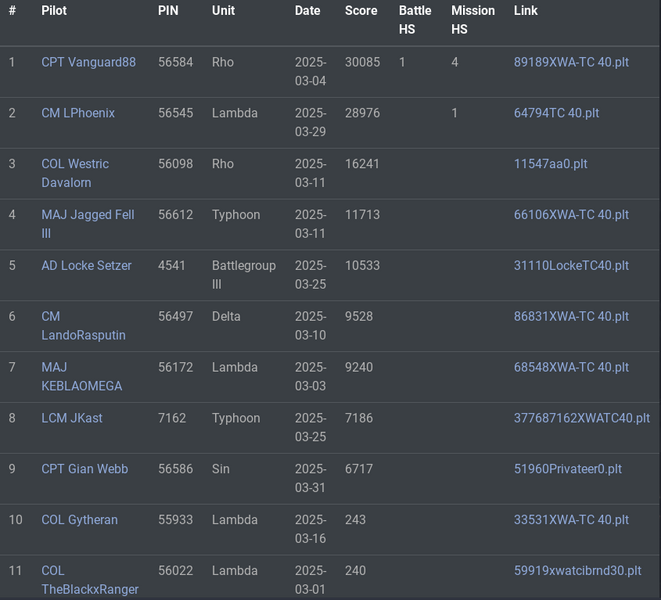Click CM LPhoenix pilot name
This screenshot has width=661, height=600.
coord(78,113)
